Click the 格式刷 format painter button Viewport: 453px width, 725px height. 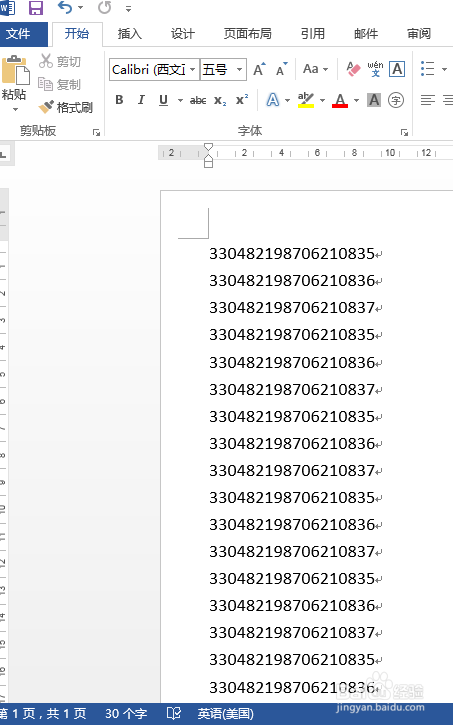click(x=66, y=107)
